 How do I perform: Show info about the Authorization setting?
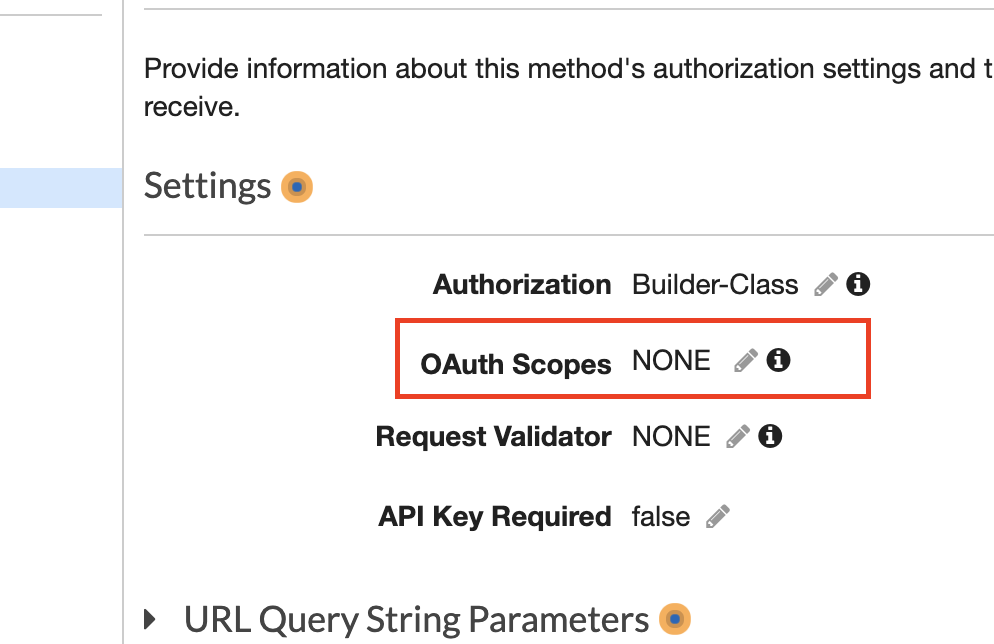858,284
